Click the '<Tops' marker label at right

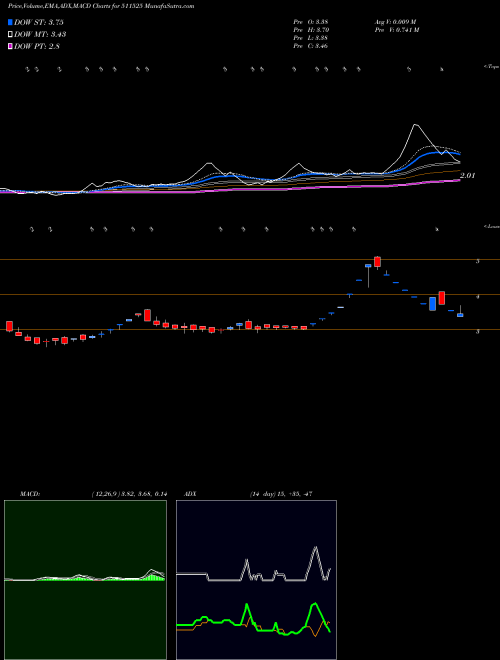point(492,67)
